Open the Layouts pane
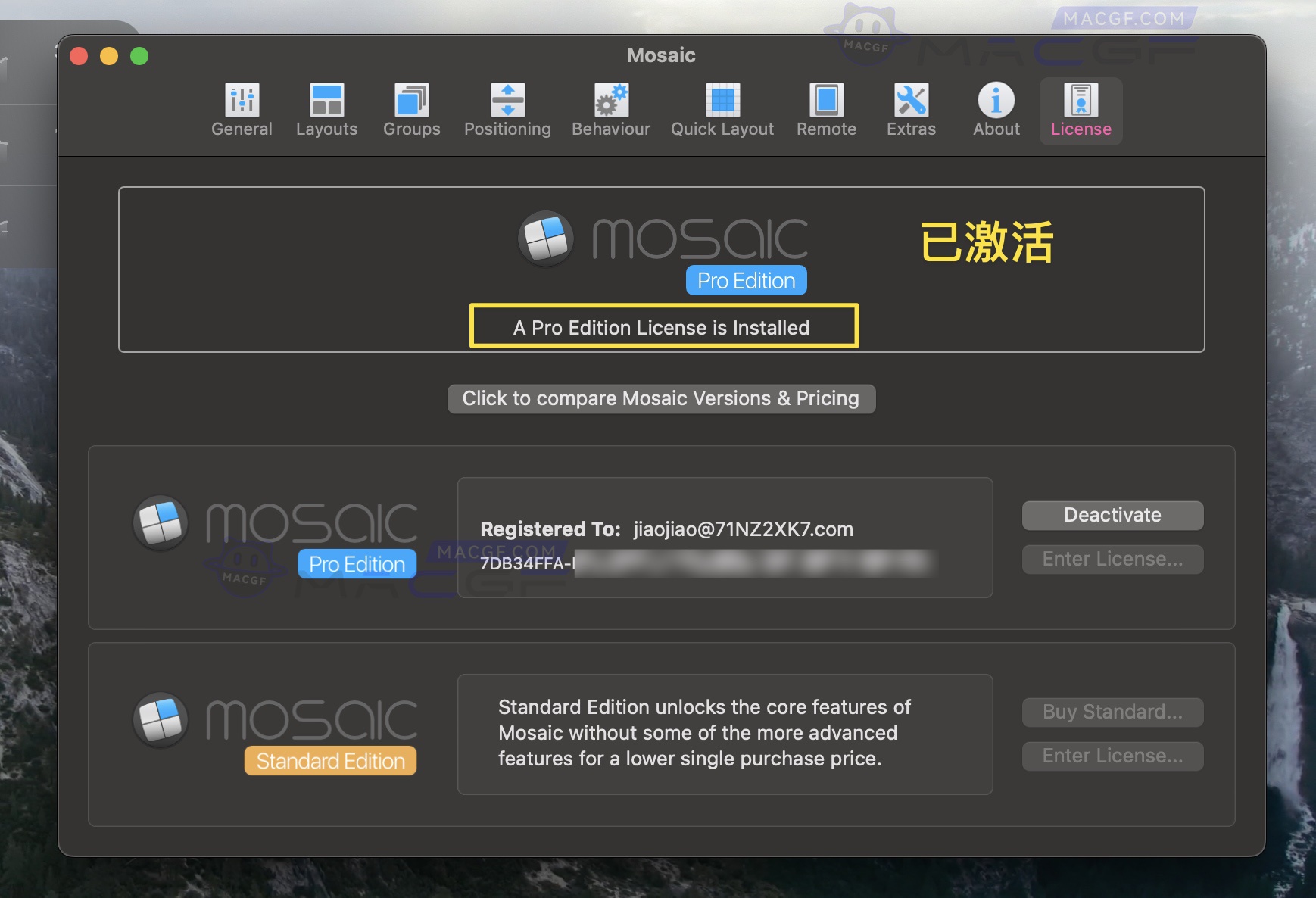1316x898 pixels. pos(326,111)
